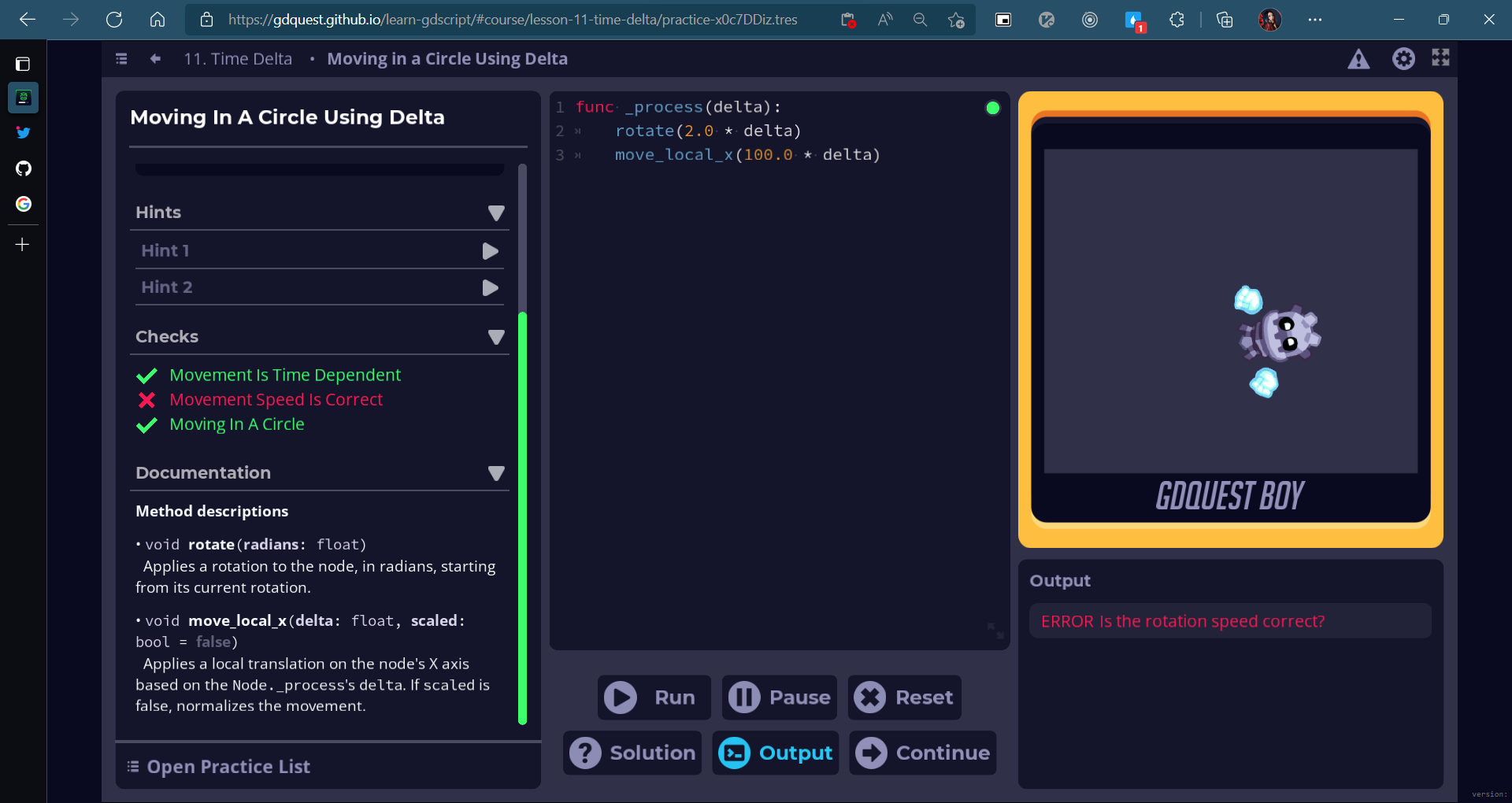Enter fullscreen with the expand icon

(1440, 57)
